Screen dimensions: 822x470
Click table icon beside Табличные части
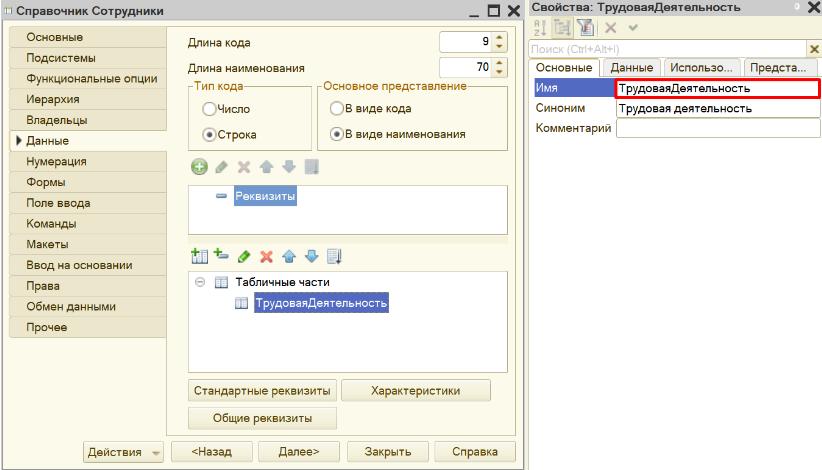pyautogui.click(x=221, y=282)
